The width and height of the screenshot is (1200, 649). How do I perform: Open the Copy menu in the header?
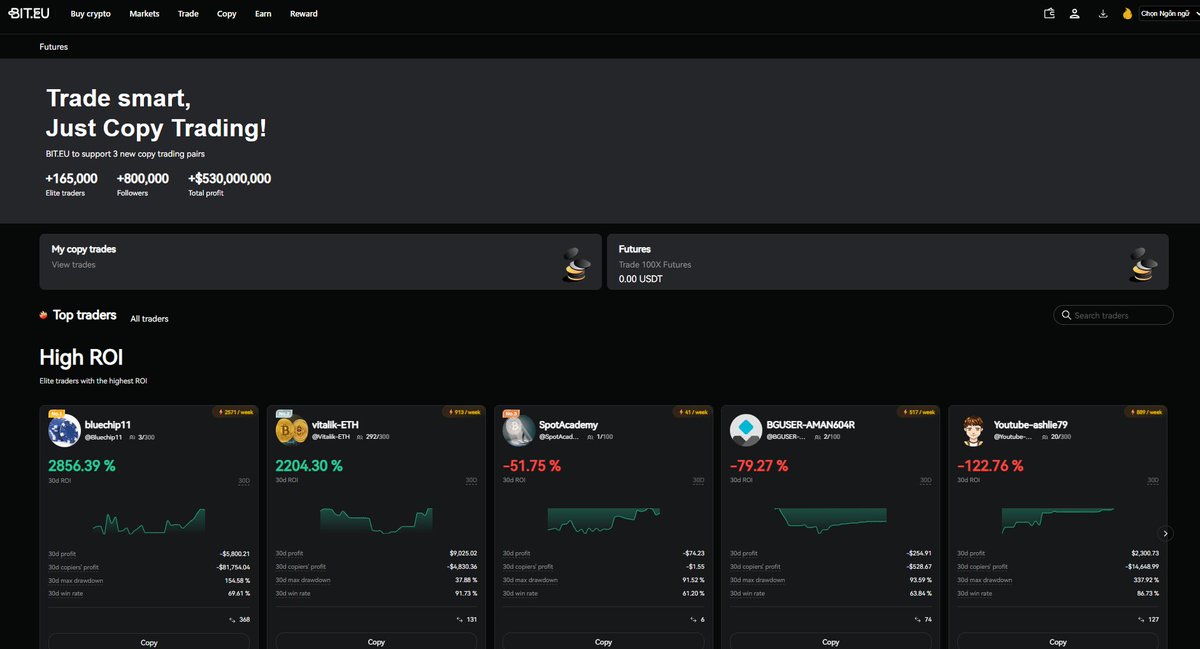227,14
